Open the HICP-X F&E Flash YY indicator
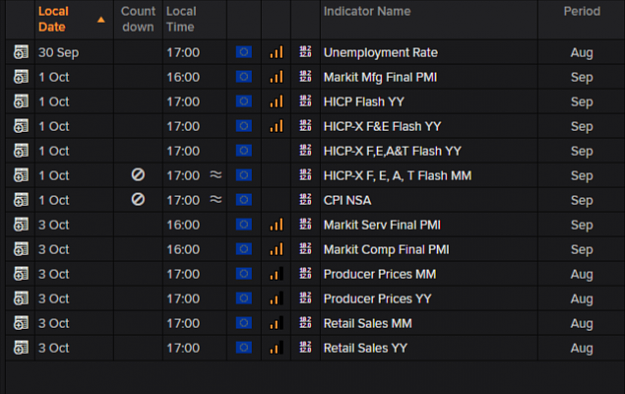 pyautogui.click(x=382, y=126)
